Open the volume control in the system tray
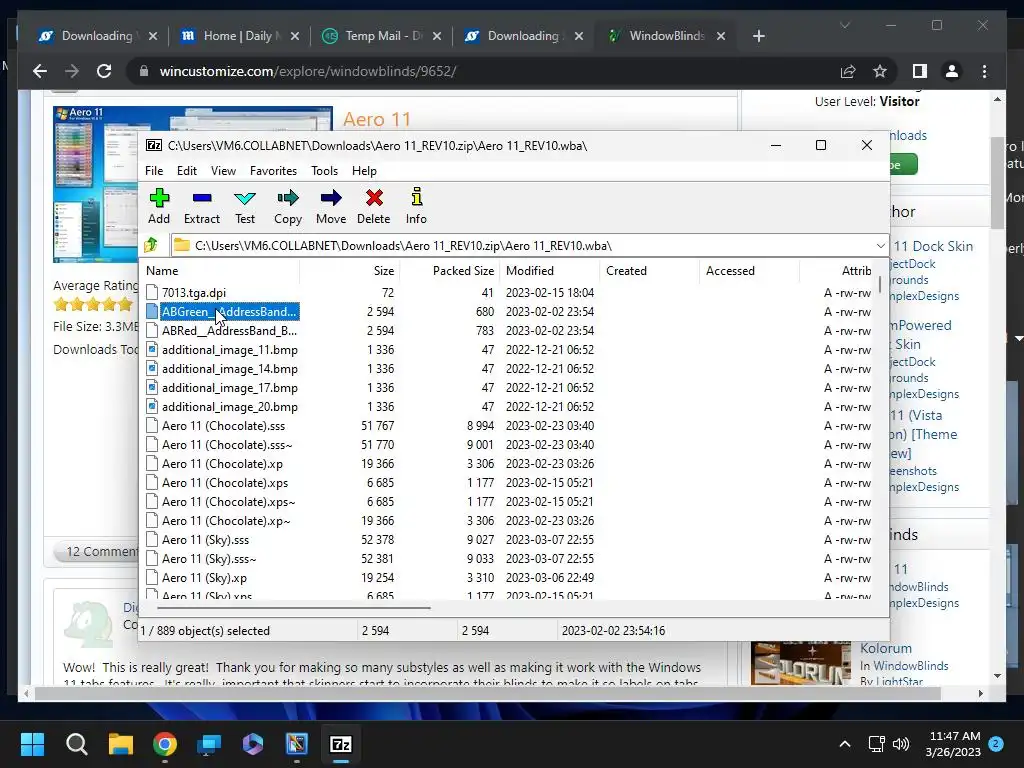This screenshot has height=768, width=1024. (901, 744)
